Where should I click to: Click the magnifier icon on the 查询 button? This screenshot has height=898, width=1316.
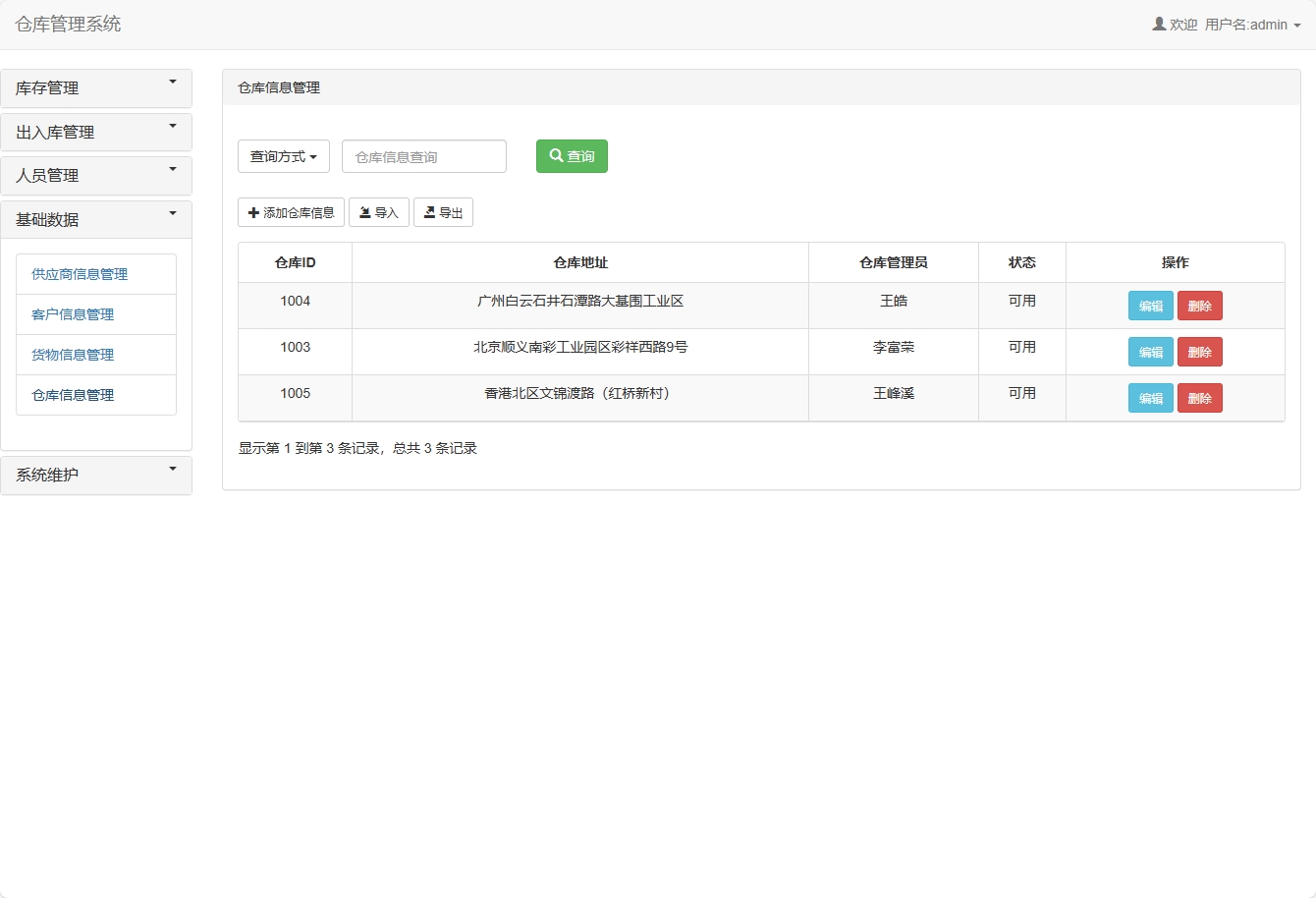coord(555,155)
